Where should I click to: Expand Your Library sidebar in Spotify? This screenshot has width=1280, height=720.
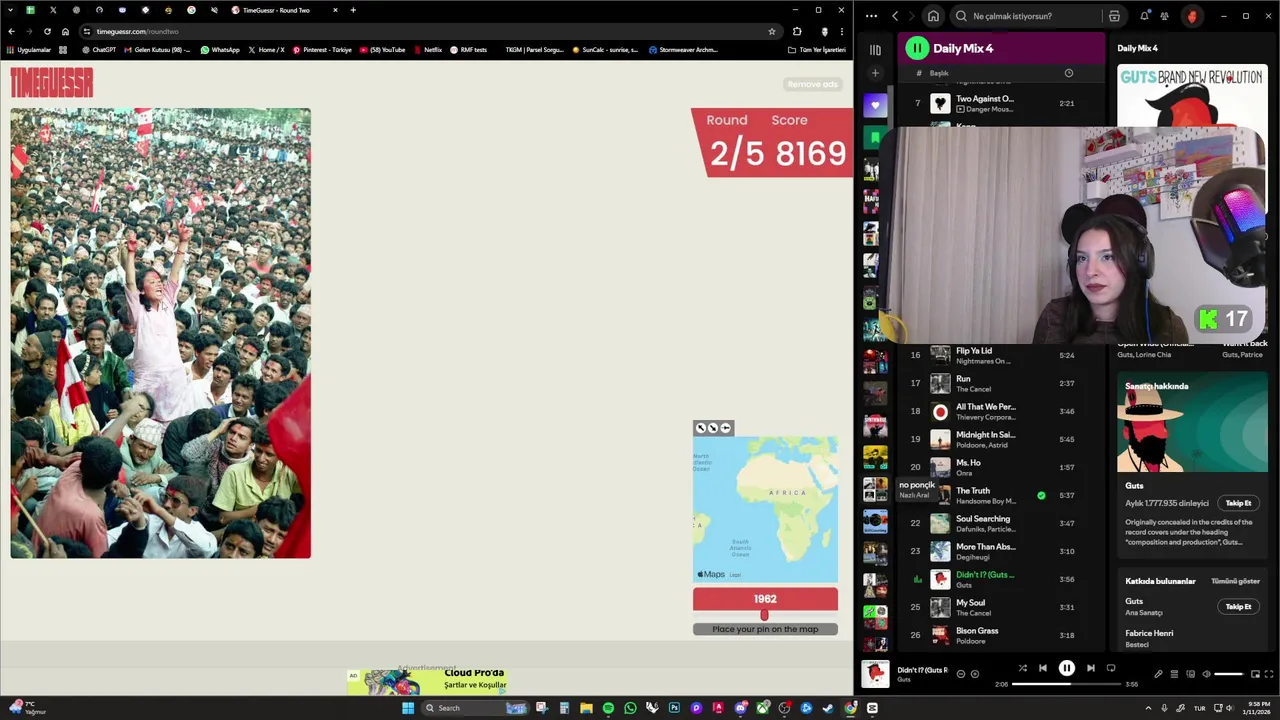[x=875, y=49]
